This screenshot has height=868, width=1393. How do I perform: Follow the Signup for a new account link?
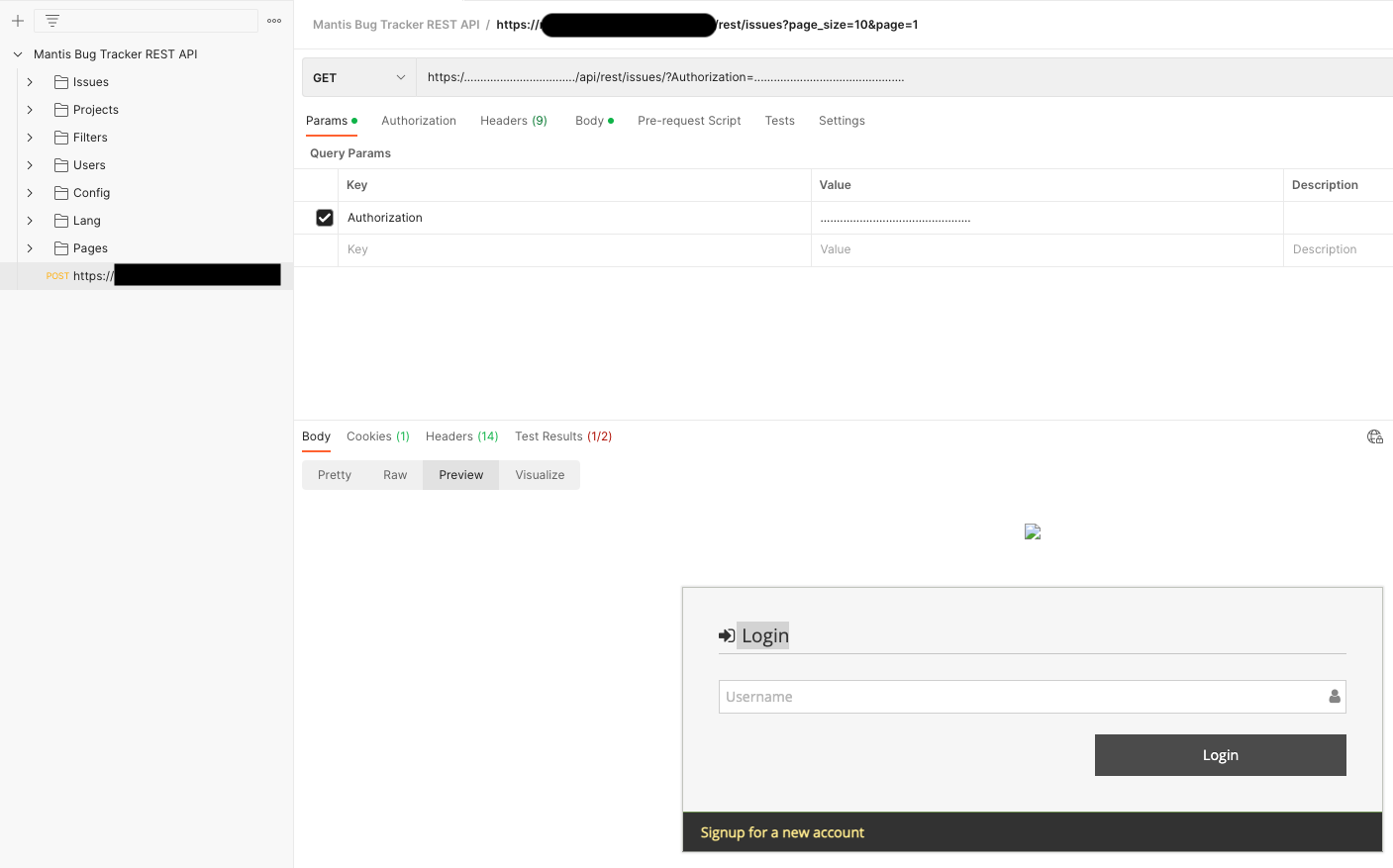click(x=782, y=832)
